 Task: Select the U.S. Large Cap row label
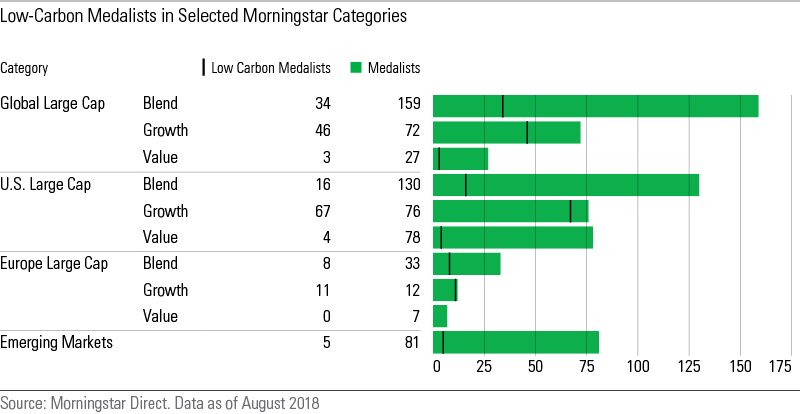coord(47,184)
